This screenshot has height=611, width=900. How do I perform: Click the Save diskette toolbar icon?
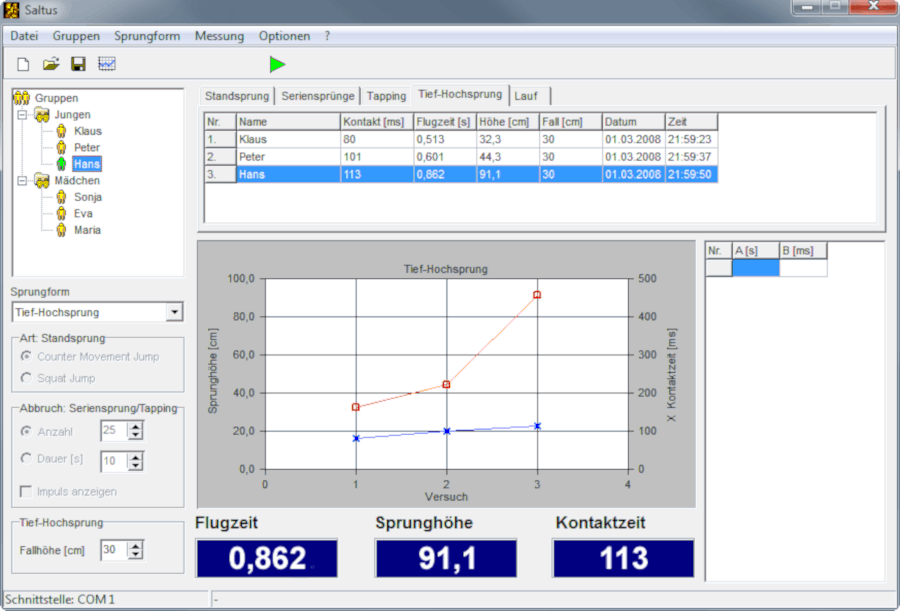78,64
